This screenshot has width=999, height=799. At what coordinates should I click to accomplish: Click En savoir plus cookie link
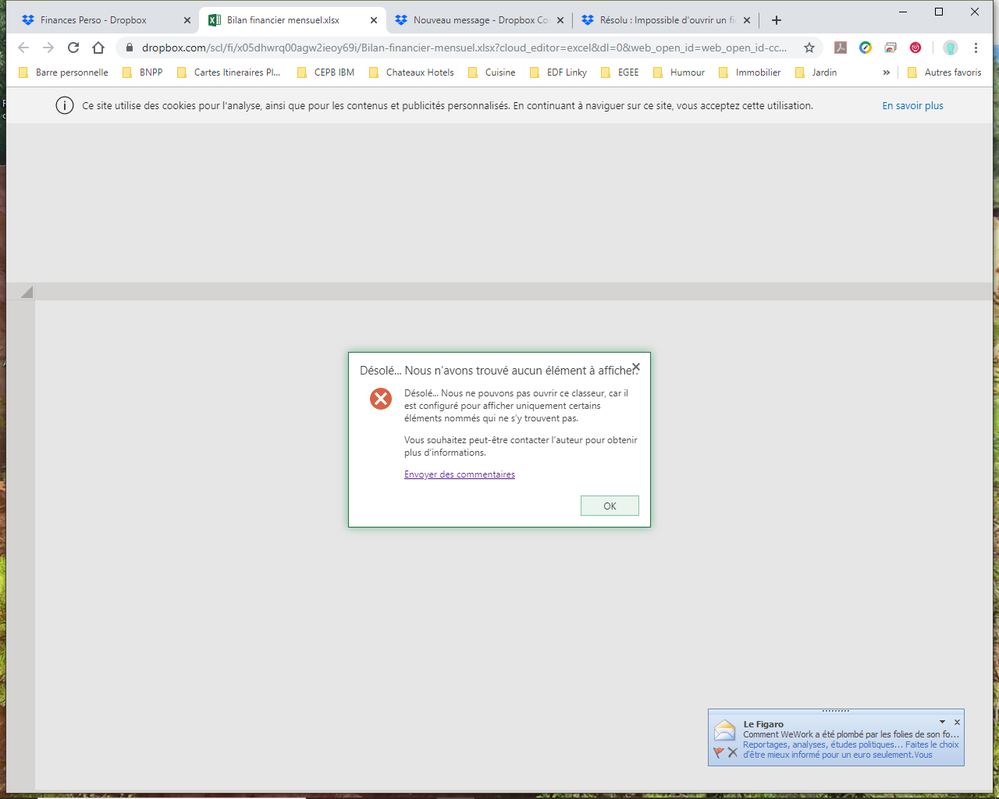click(x=912, y=106)
